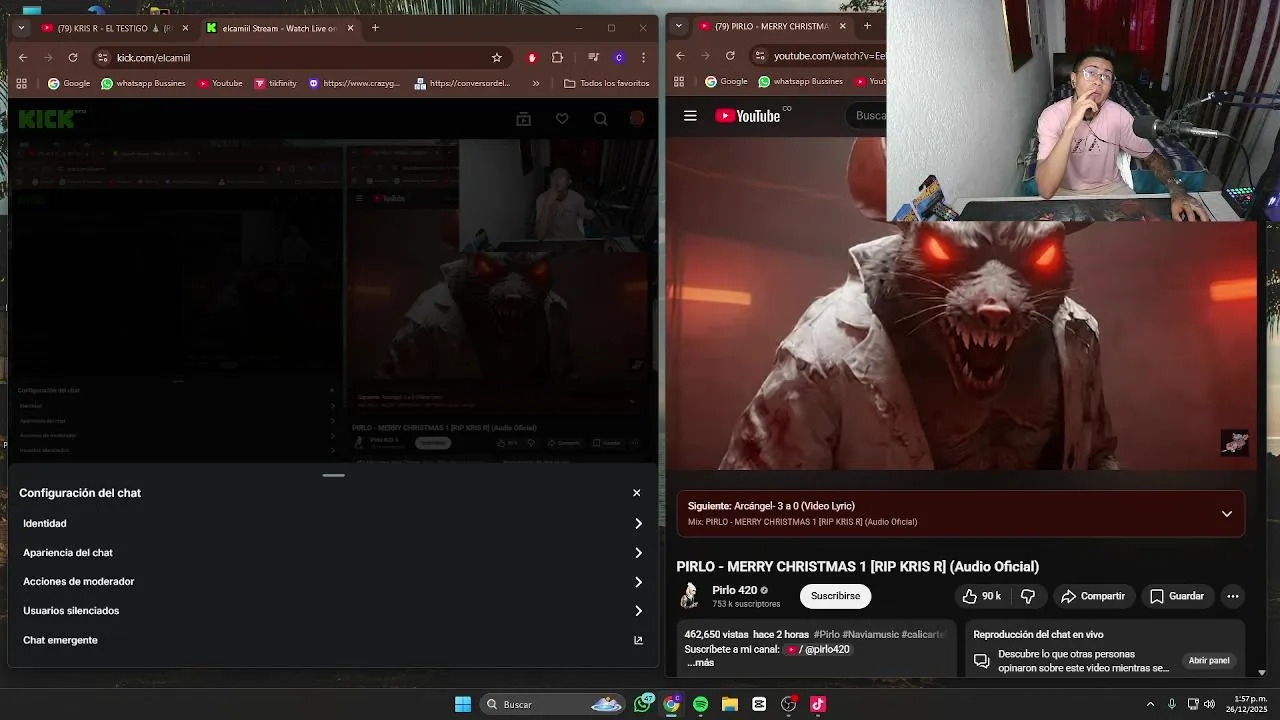Open Chrome three-dot menu in Kick window
The width and height of the screenshot is (1280, 720).
(x=643, y=58)
